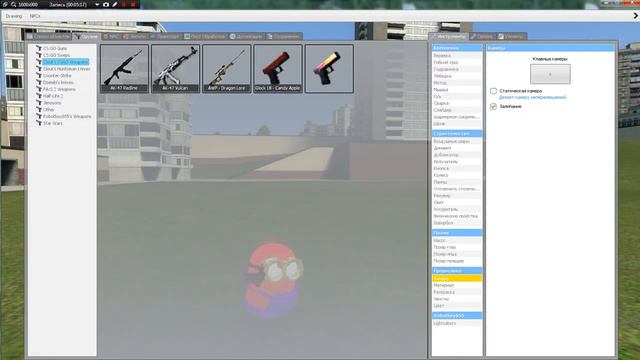Spawn the yellow-pink gradient Glock weapon

click(x=329, y=69)
